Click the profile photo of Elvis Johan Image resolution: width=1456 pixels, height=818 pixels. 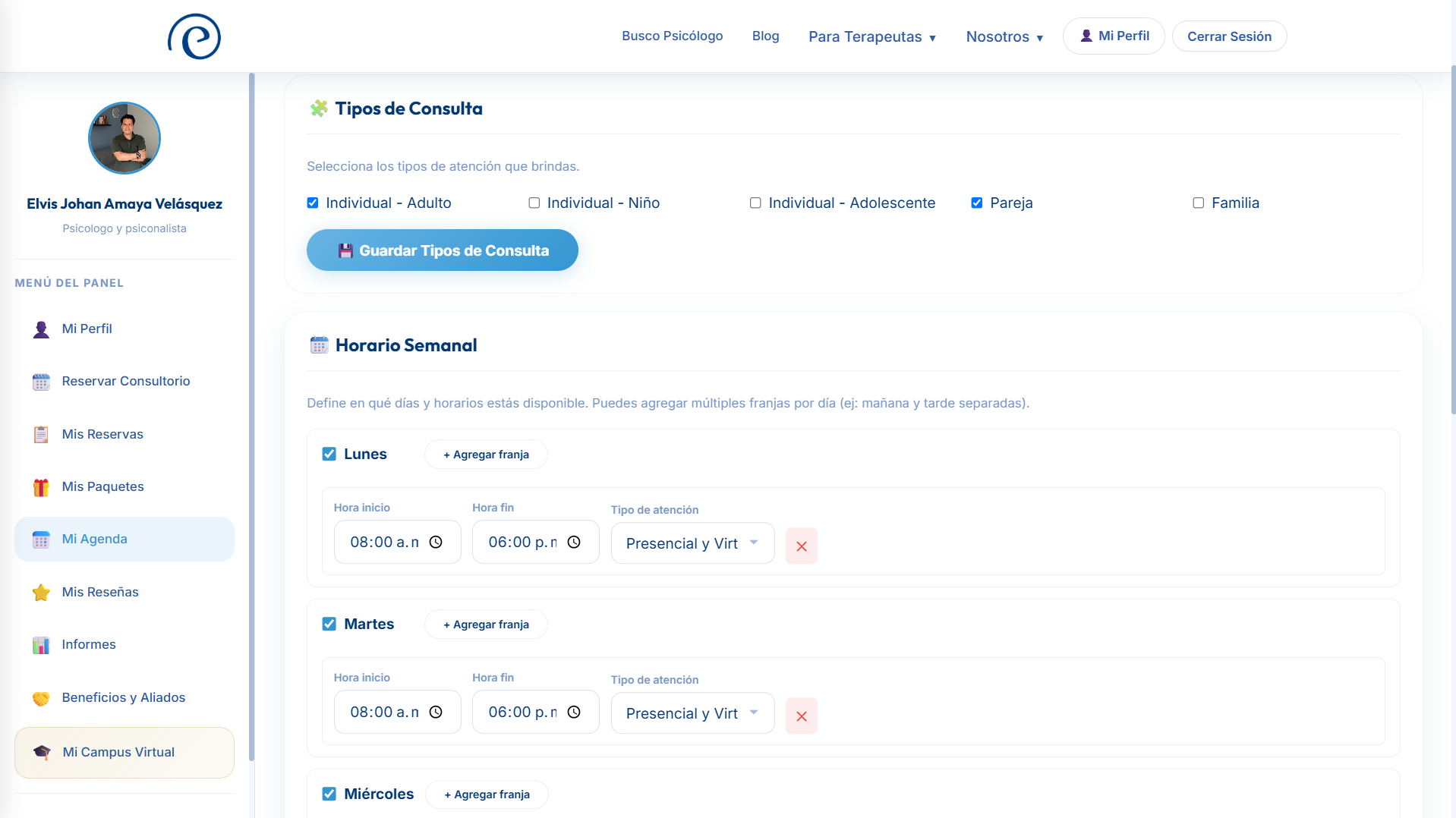click(124, 138)
